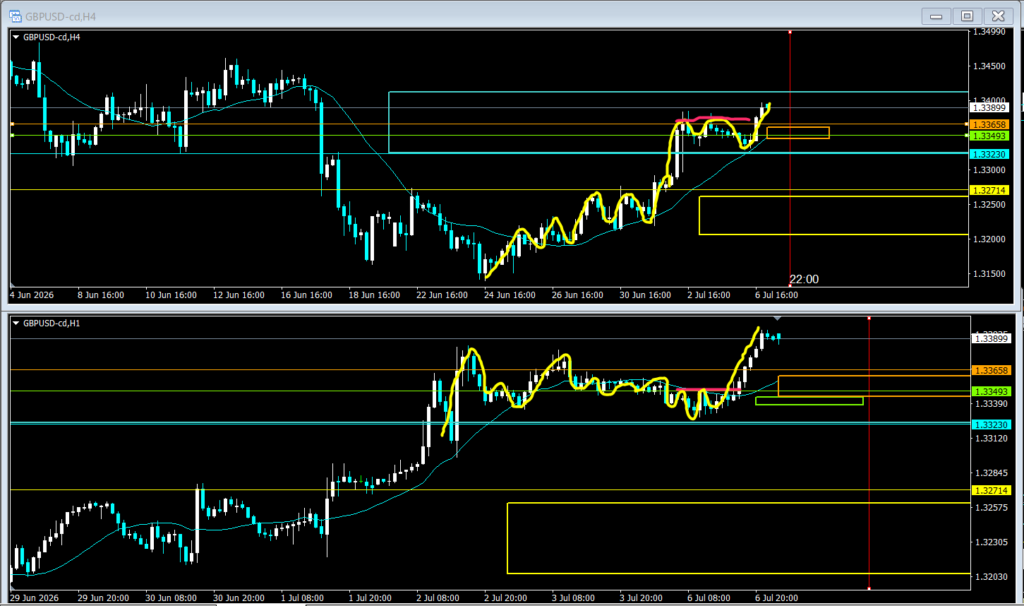
Task: Click the 8 Jun 16:00 label on the H4 time axis
Action: pos(101,295)
